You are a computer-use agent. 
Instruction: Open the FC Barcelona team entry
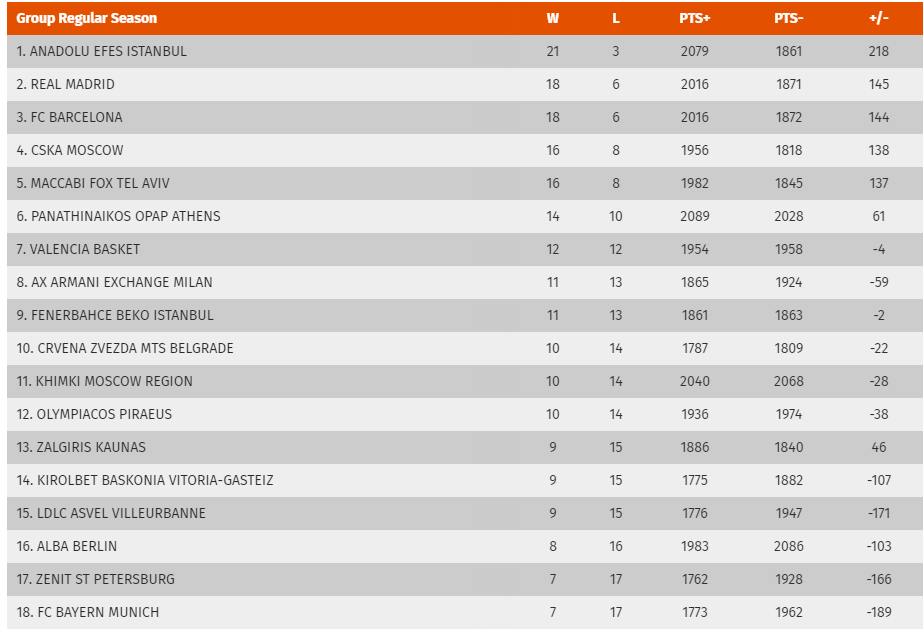point(464,117)
